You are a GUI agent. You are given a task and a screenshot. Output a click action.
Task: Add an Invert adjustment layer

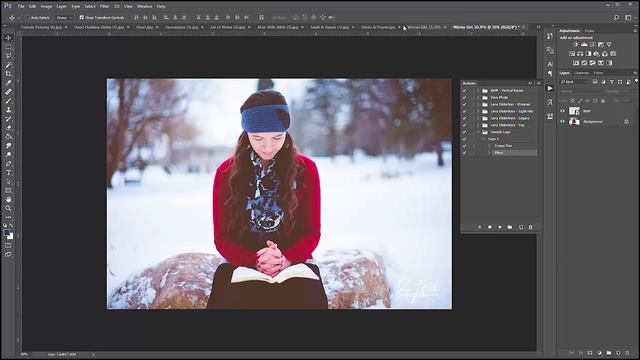pos(576,63)
